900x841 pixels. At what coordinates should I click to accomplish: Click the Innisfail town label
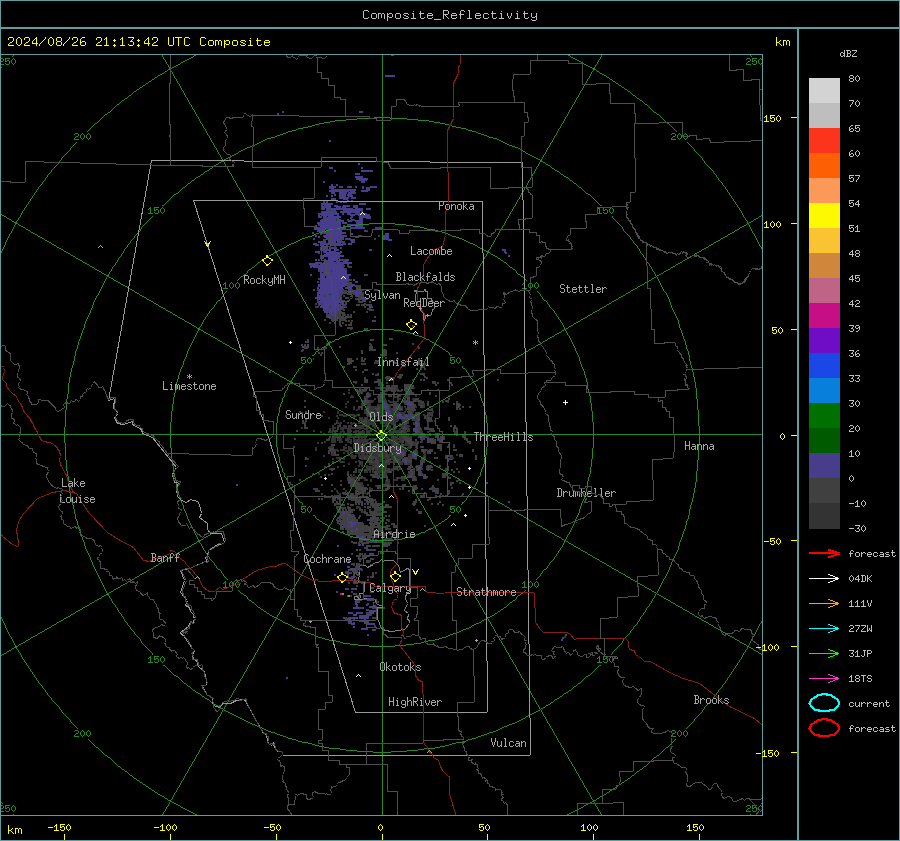click(x=403, y=362)
